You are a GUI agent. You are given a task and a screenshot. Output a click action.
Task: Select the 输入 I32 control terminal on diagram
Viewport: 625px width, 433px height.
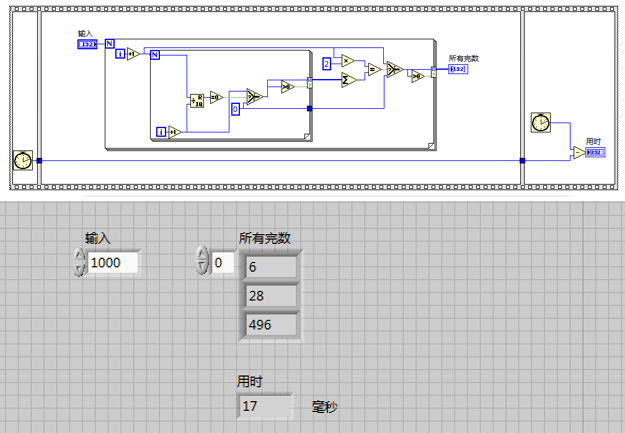[x=87, y=44]
